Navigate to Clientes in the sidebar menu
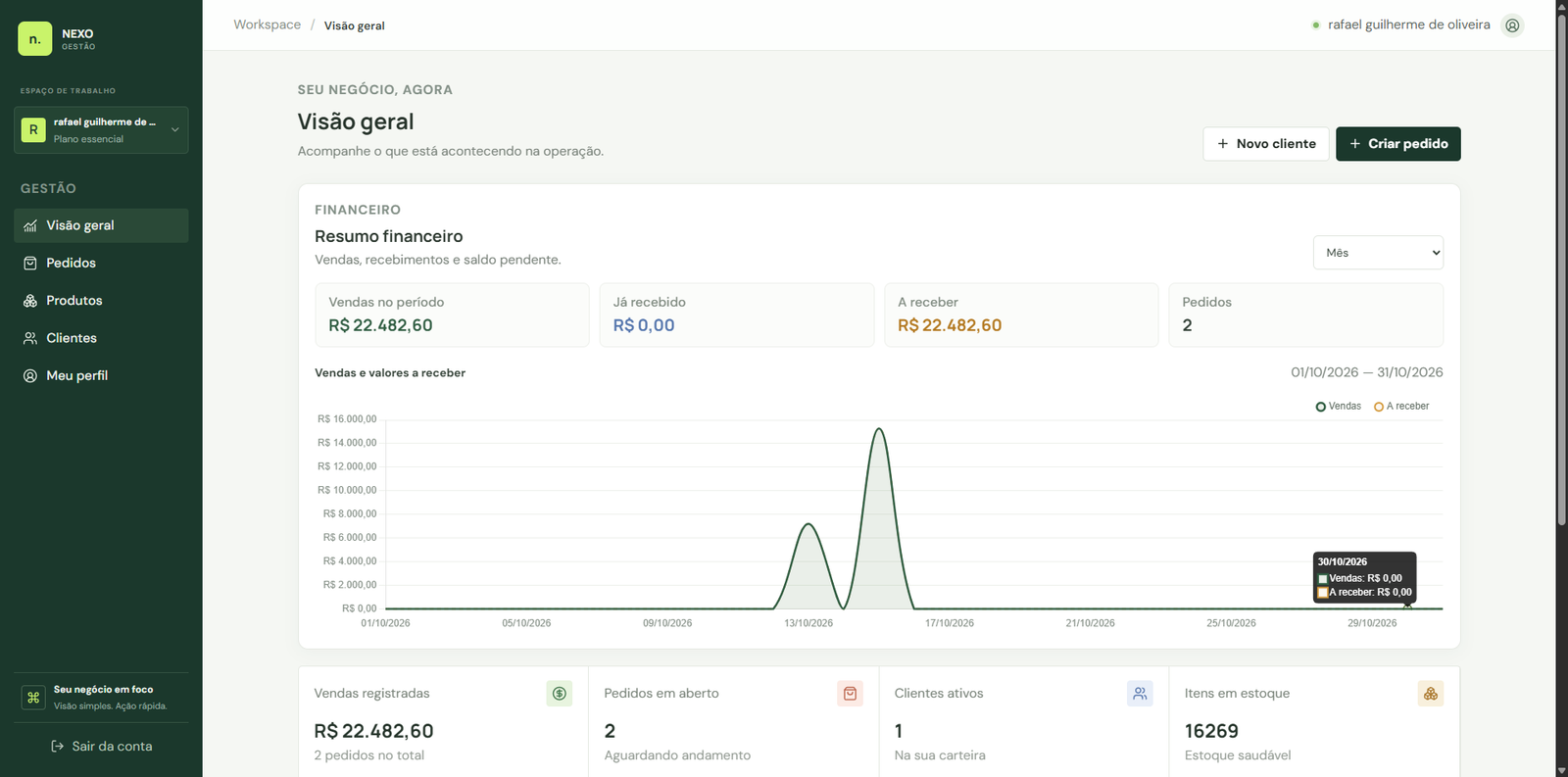Screen dimensions: 1568x777 pyautogui.click(x=101, y=338)
